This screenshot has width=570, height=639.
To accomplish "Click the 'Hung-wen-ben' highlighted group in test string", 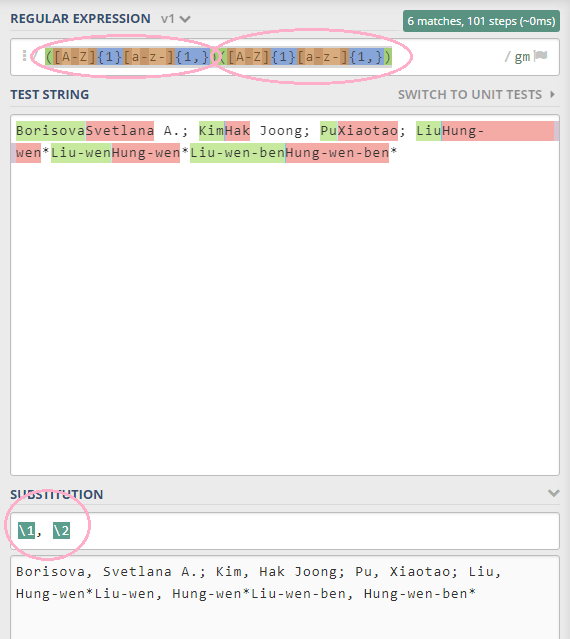I will 337,153.
